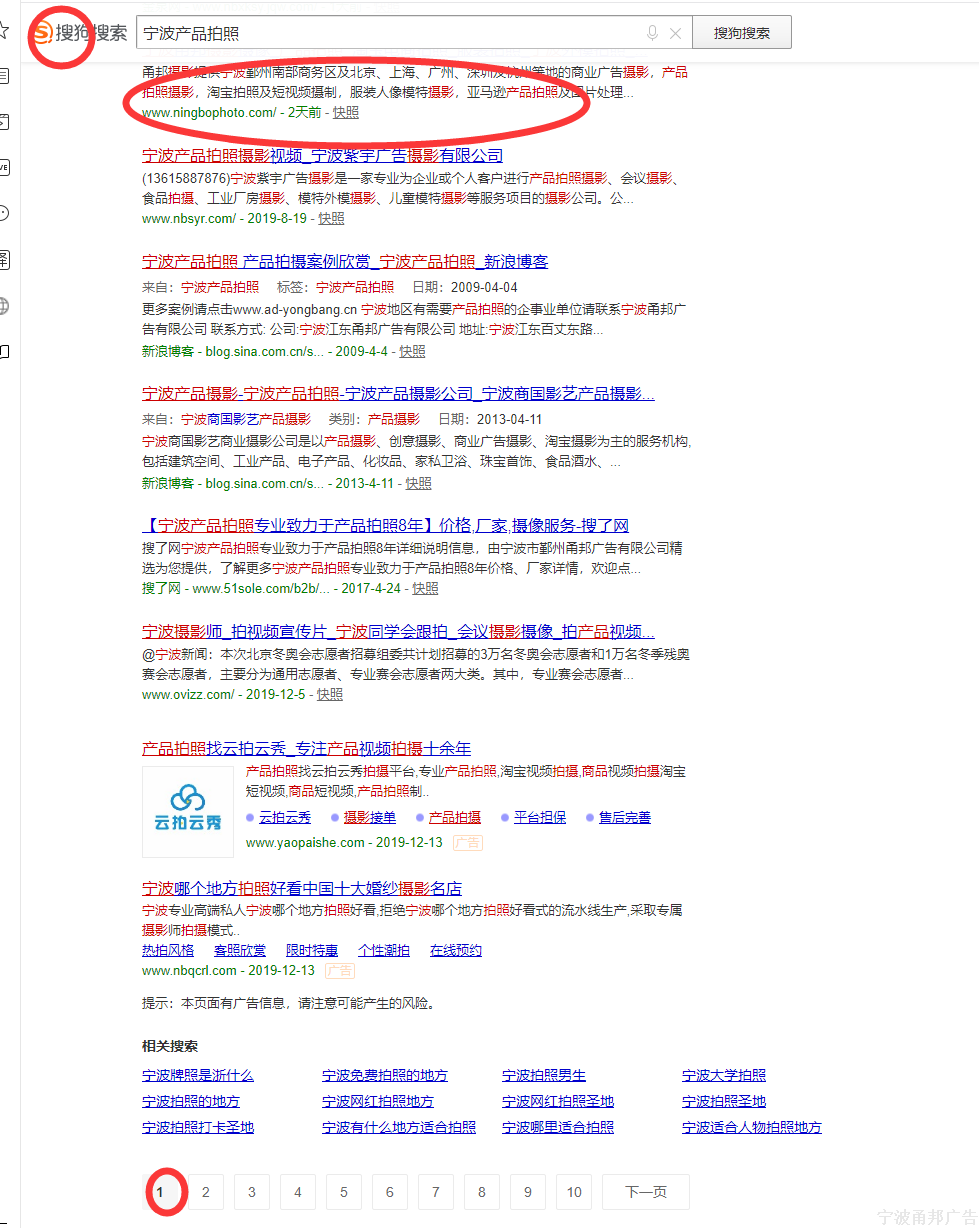Open related search 宁波免费拍照的地方
This screenshot has height=1228, width=979.
385,1076
